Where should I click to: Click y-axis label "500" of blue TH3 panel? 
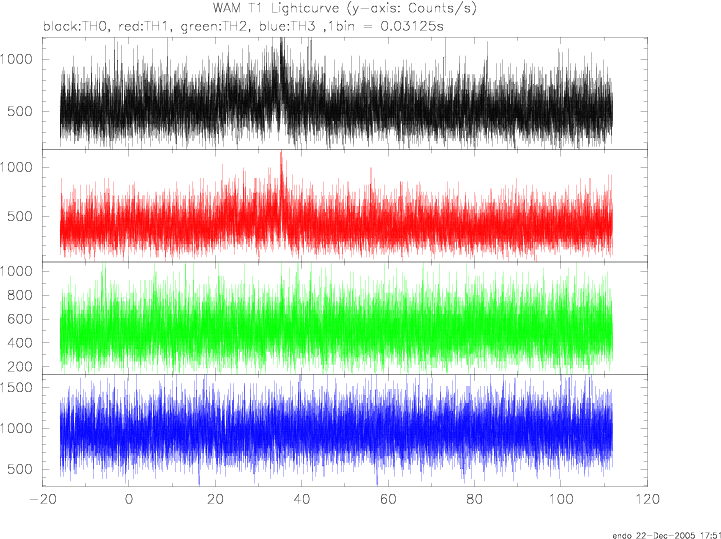click(x=20, y=470)
